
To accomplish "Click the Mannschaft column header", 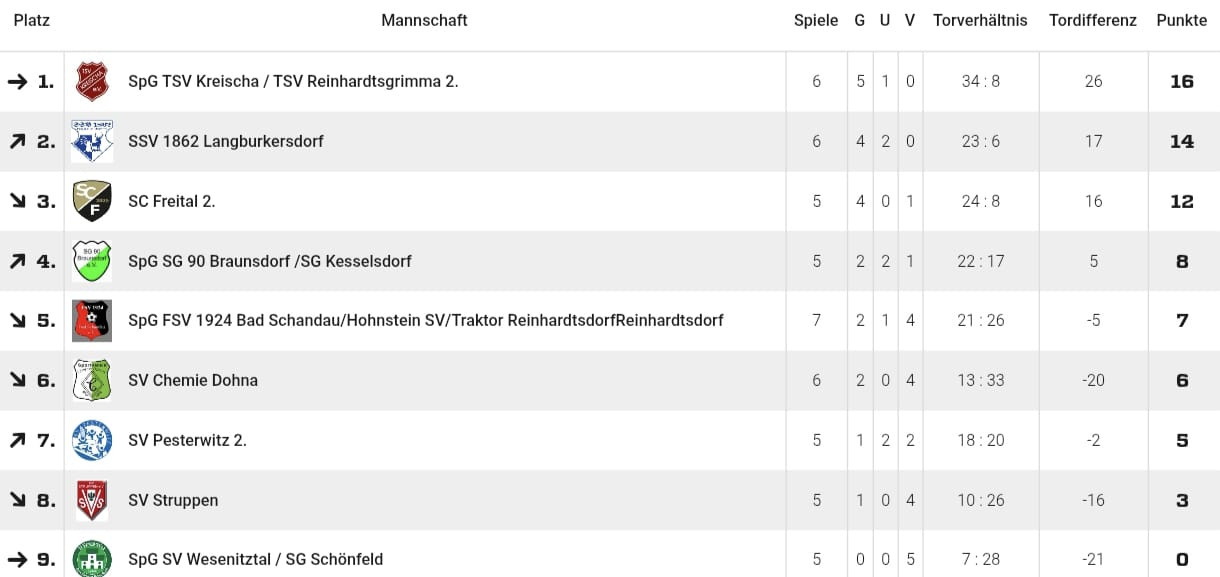I will pyautogui.click(x=424, y=20).
